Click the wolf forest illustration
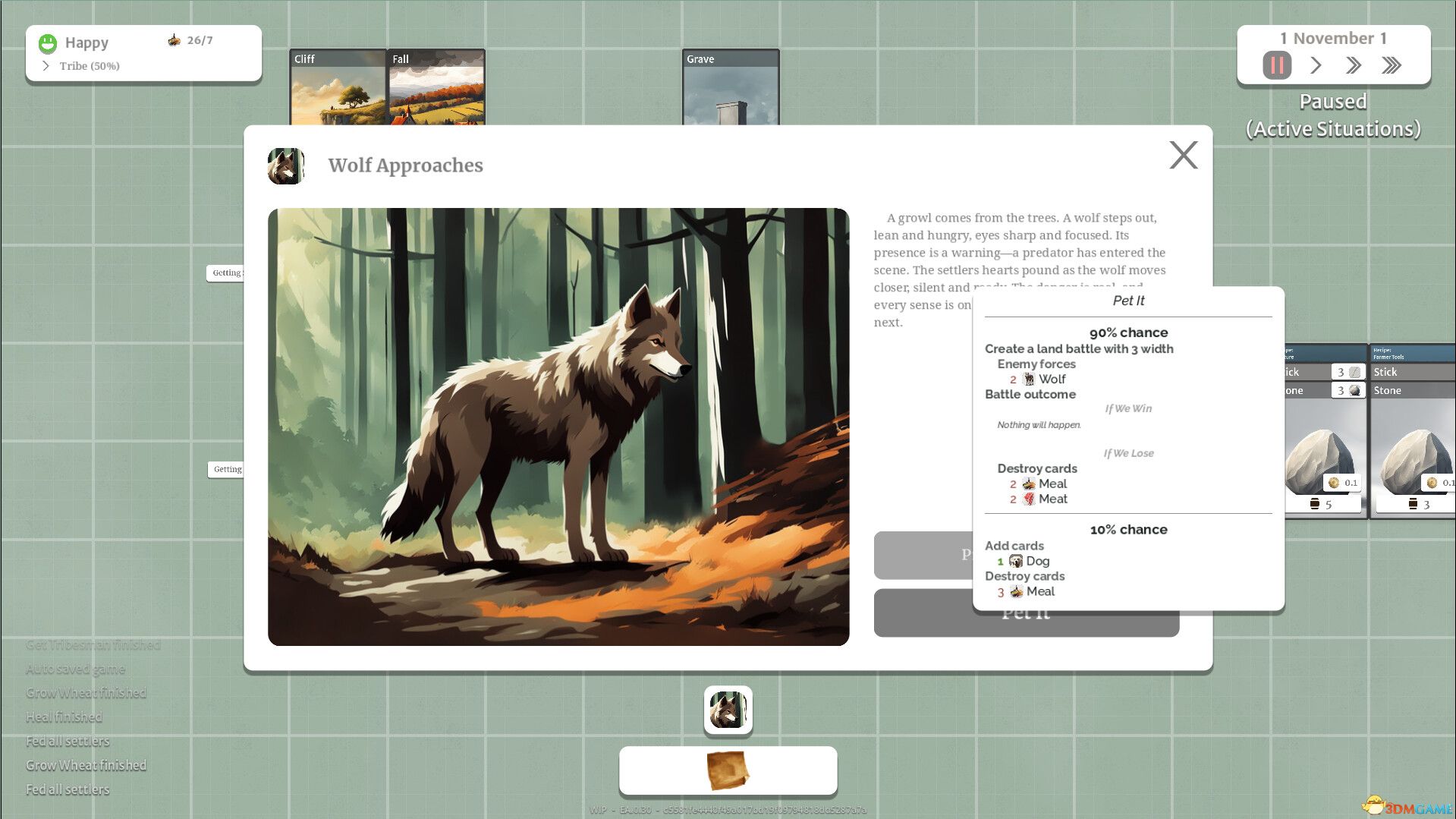 558,427
